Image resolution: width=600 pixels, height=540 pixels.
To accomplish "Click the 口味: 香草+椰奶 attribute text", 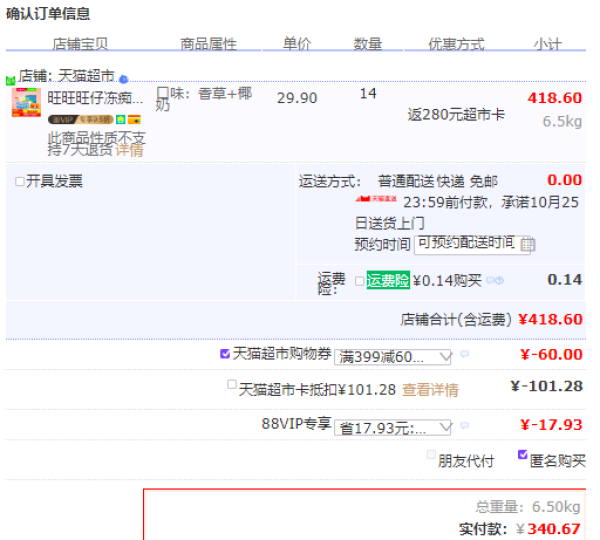I will tap(204, 98).
